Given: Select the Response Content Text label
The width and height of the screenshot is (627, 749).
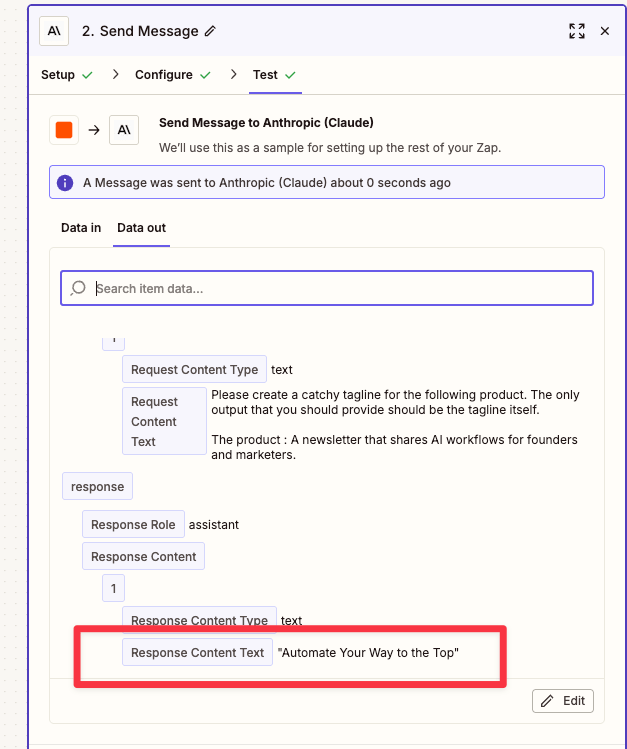Looking at the screenshot, I should 197,652.
